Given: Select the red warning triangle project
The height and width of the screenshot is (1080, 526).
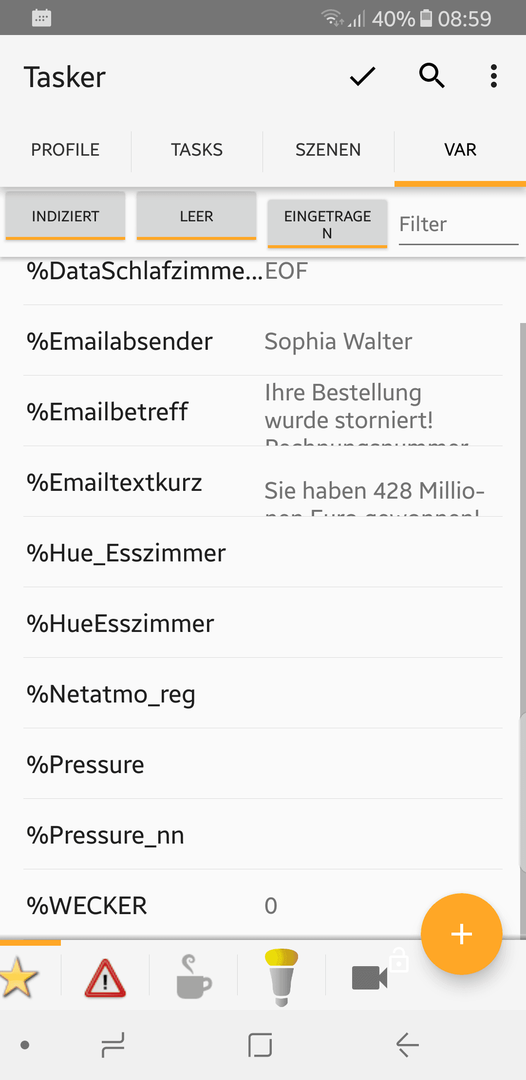Looking at the screenshot, I should click(105, 977).
